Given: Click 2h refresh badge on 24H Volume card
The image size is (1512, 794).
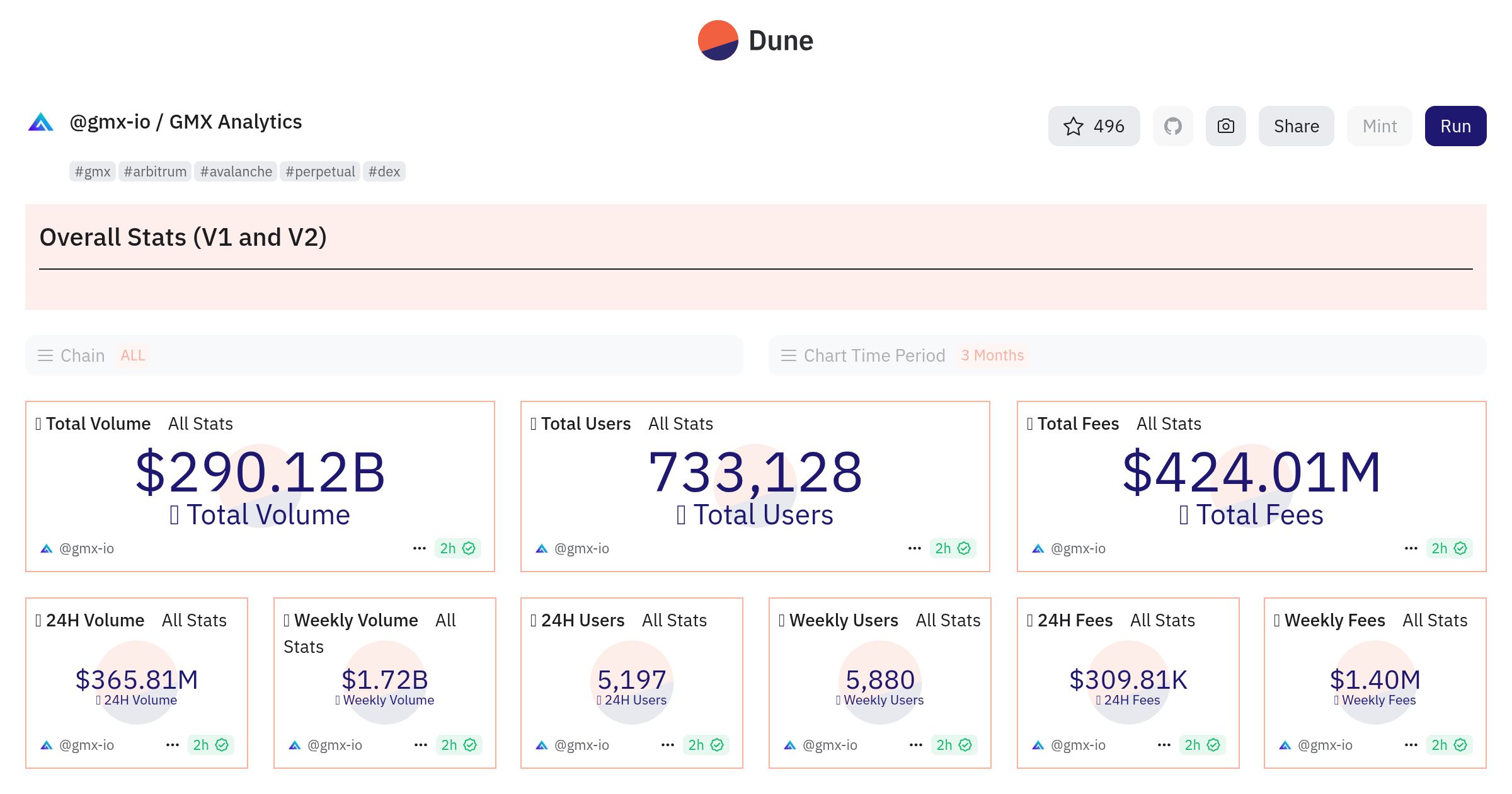Looking at the screenshot, I should pyautogui.click(x=211, y=745).
